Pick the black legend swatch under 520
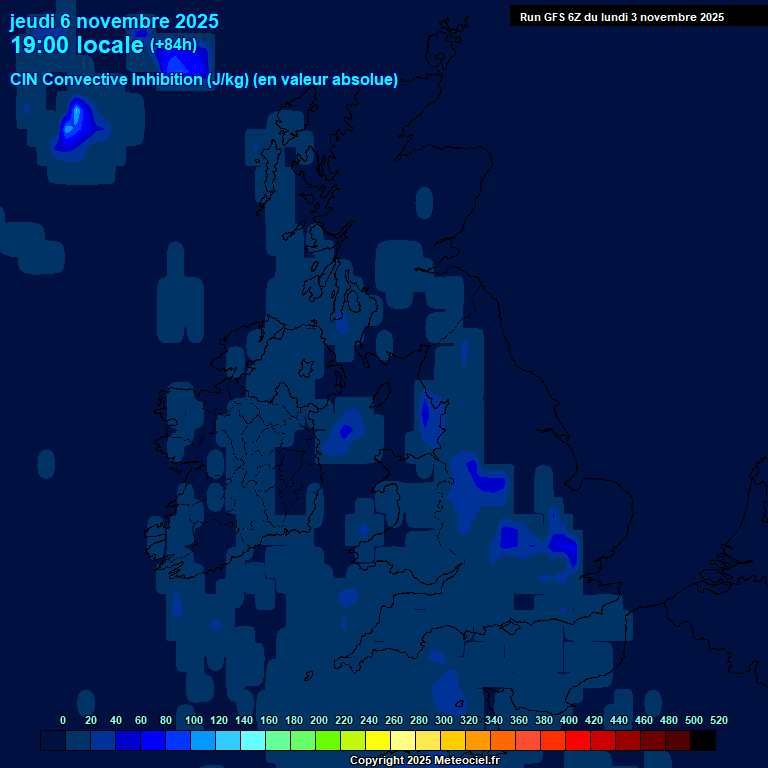Image resolution: width=768 pixels, height=768 pixels. tap(703, 741)
